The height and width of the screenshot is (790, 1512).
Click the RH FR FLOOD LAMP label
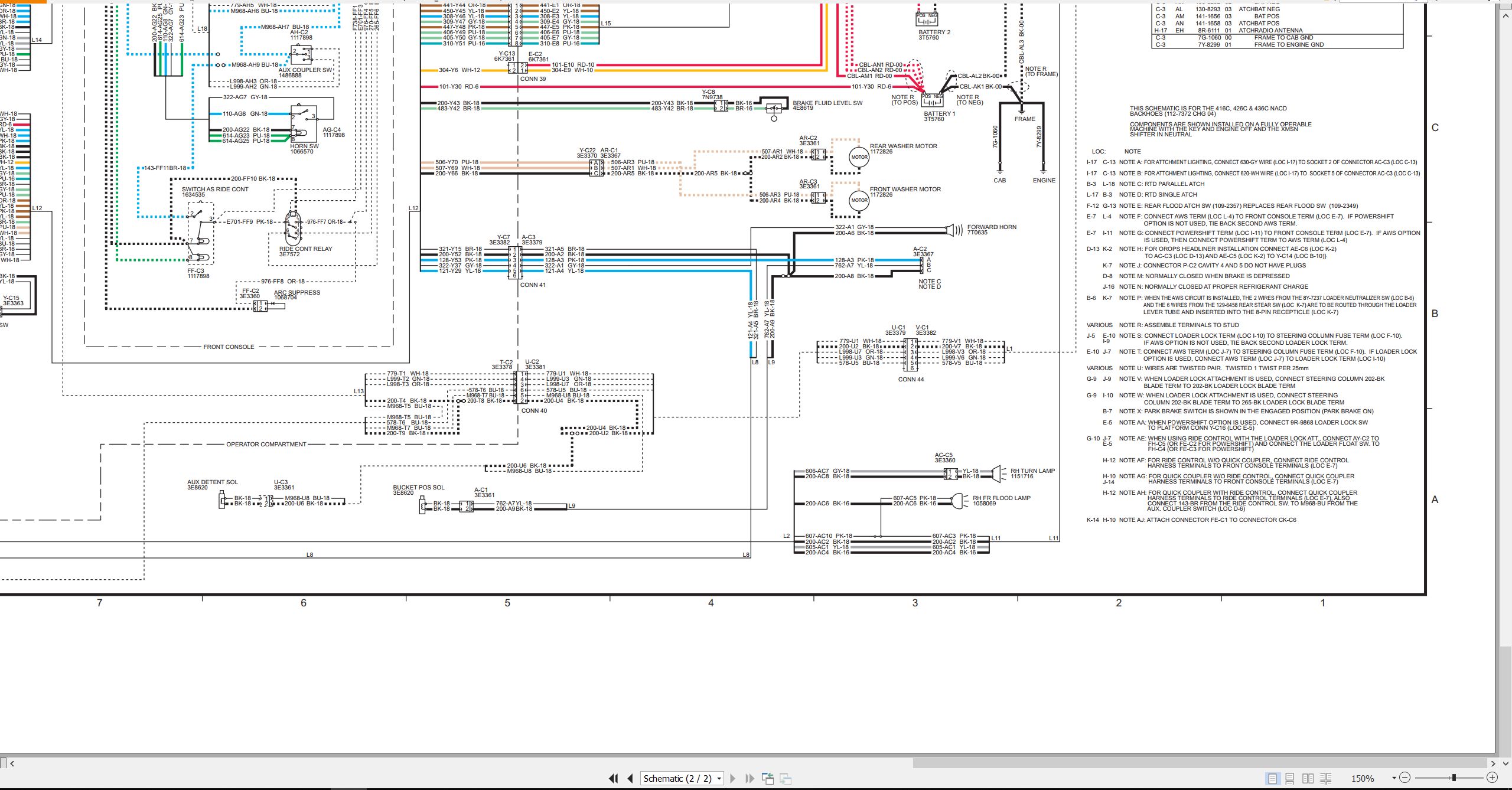[x=1001, y=498]
